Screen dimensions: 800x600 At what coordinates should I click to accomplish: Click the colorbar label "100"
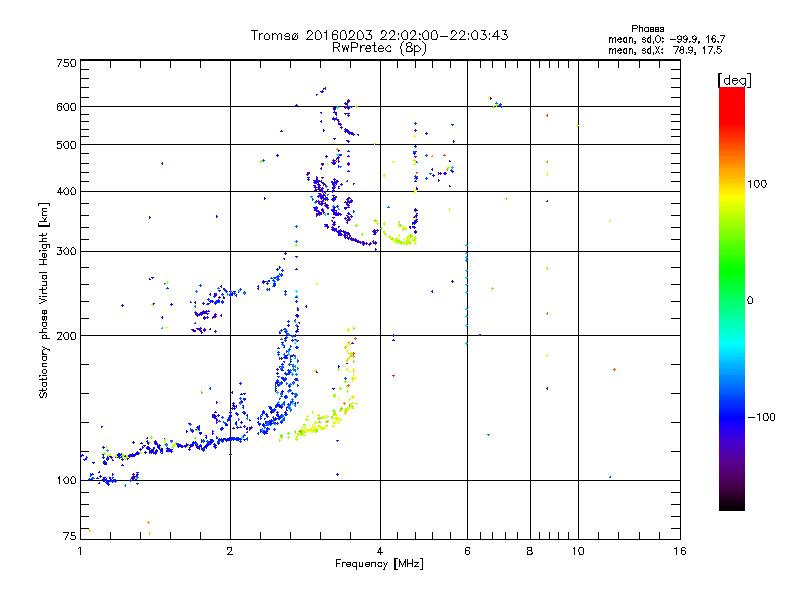tap(757, 184)
